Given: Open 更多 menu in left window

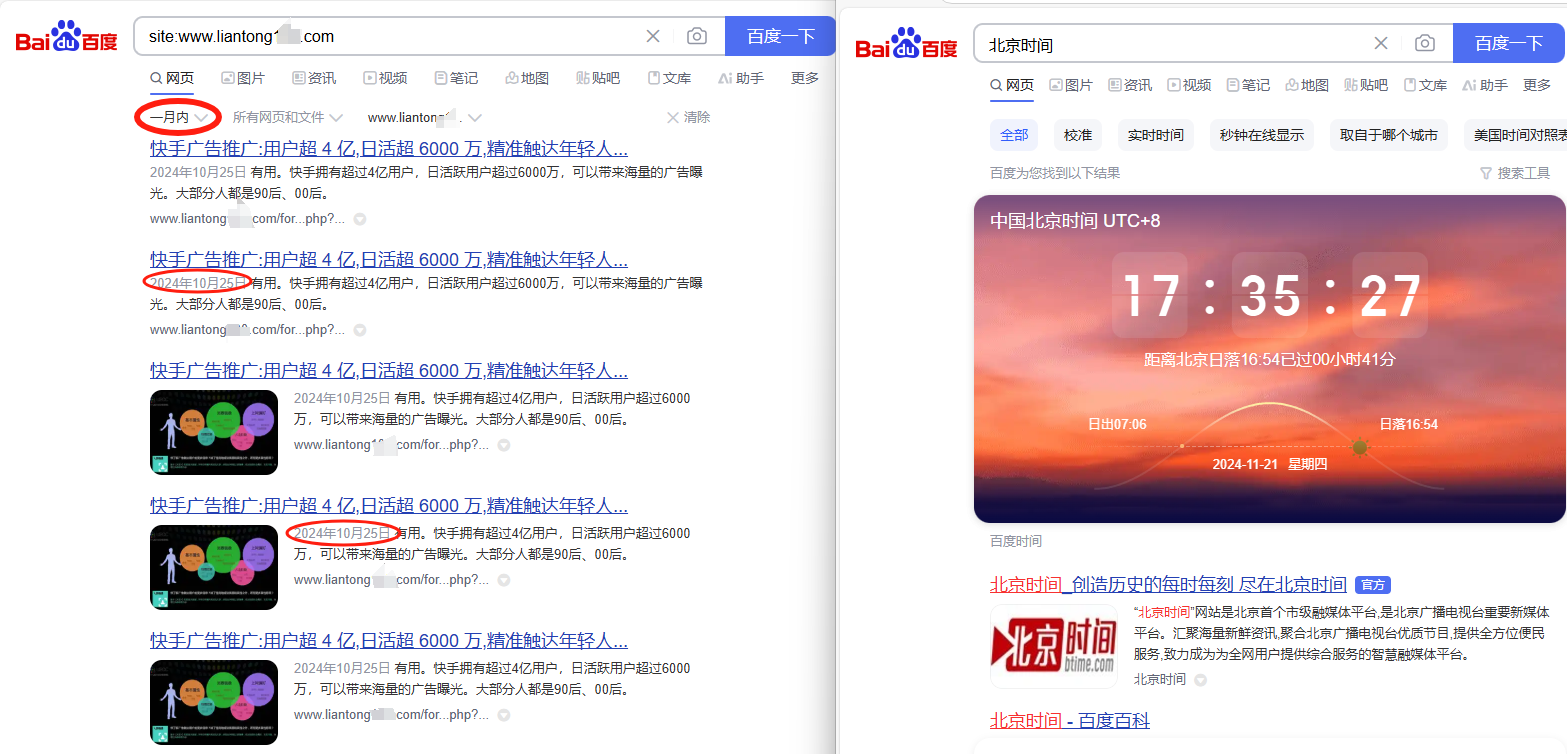Looking at the screenshot, I should click(805, 78).
